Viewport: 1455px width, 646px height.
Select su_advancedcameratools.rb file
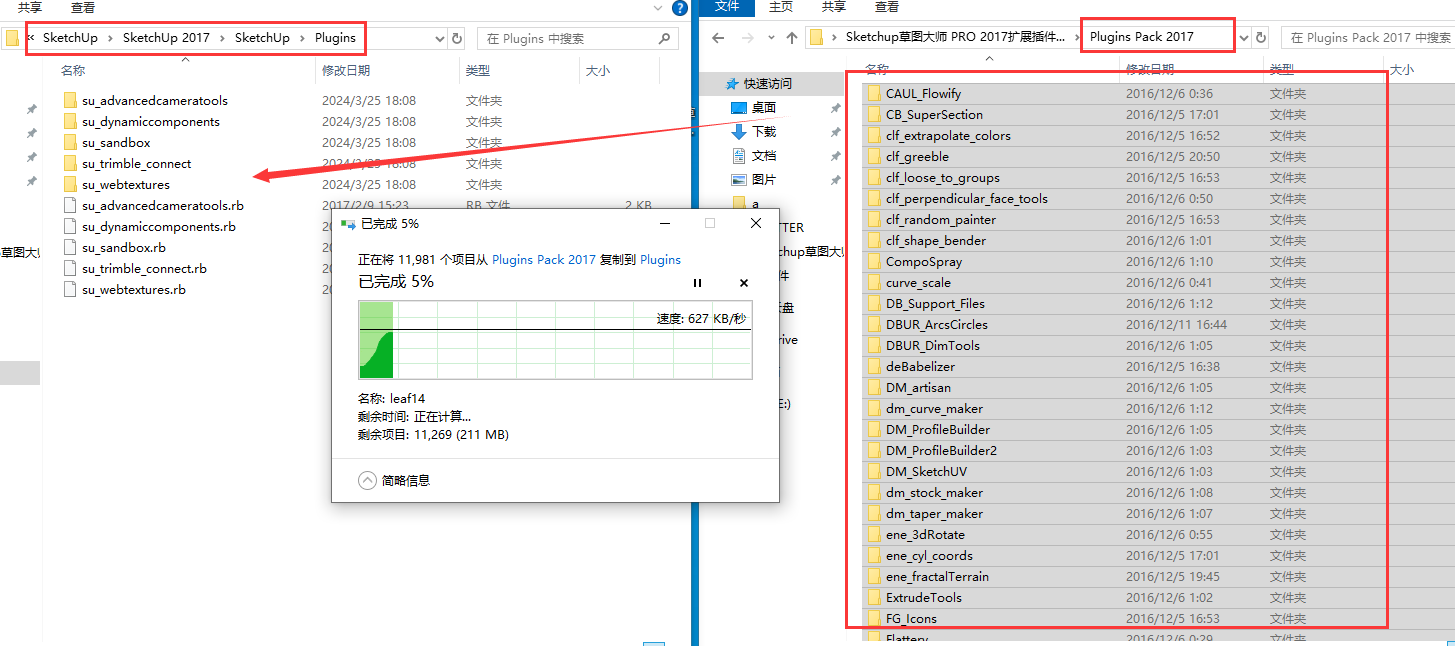coord(163,206)
